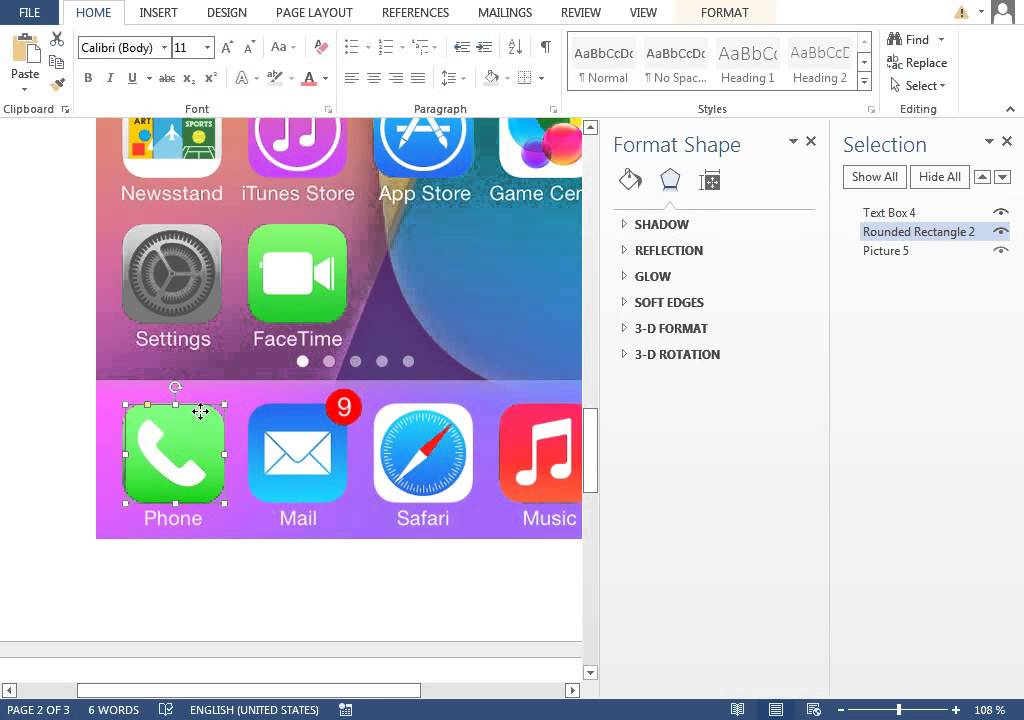This screenshot has height=720, width=1024.
Task: Open Layout & Properties in Format Shape
Action: [x=709, y=179]
